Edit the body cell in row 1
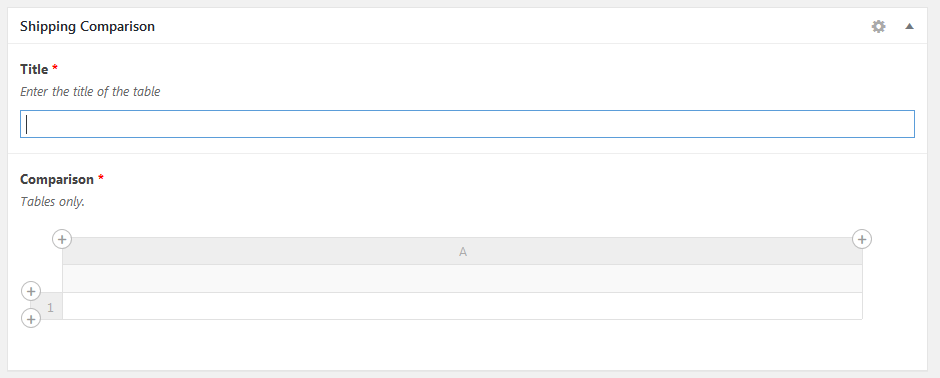 462,306
